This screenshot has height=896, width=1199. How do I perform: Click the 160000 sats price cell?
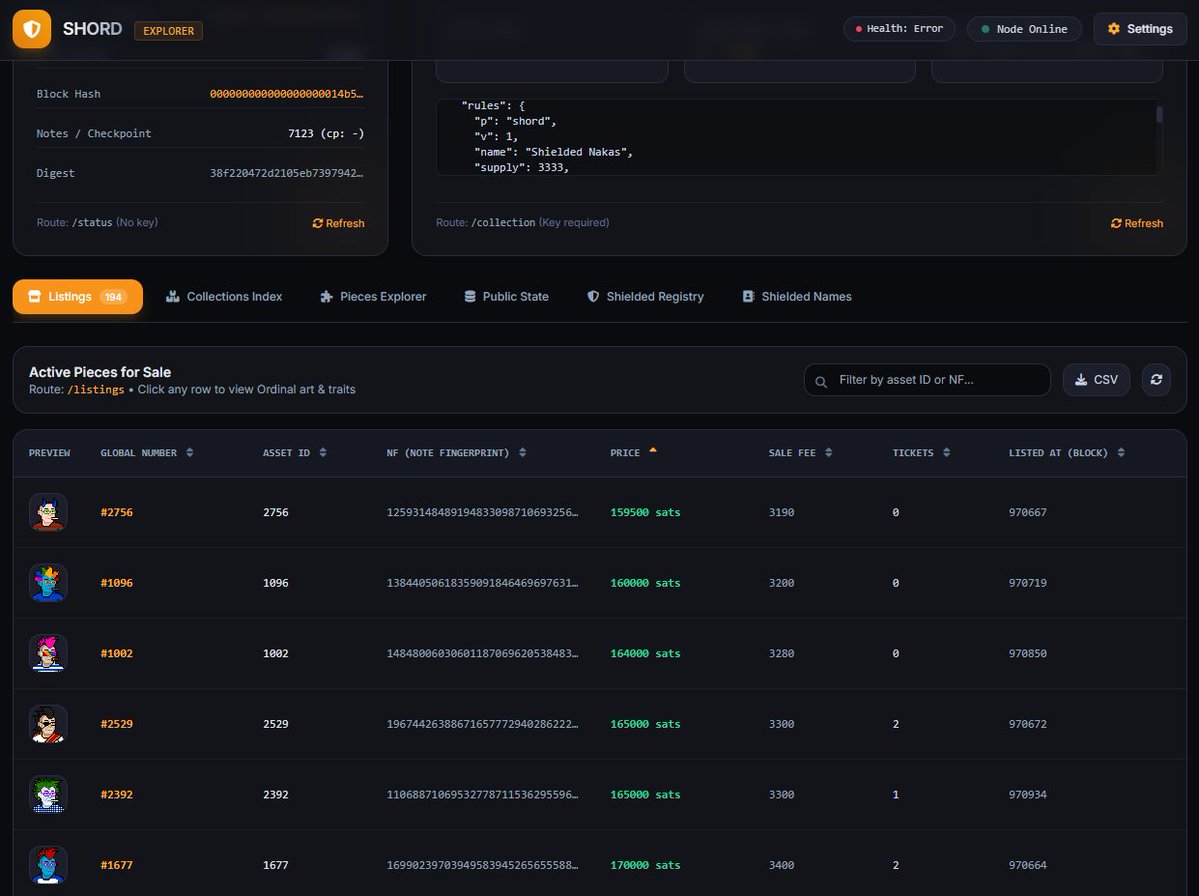[645, 583]
